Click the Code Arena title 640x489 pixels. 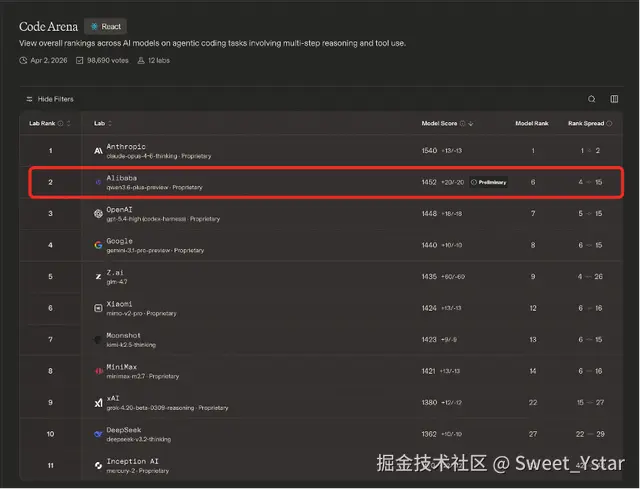tap(48, 27)
